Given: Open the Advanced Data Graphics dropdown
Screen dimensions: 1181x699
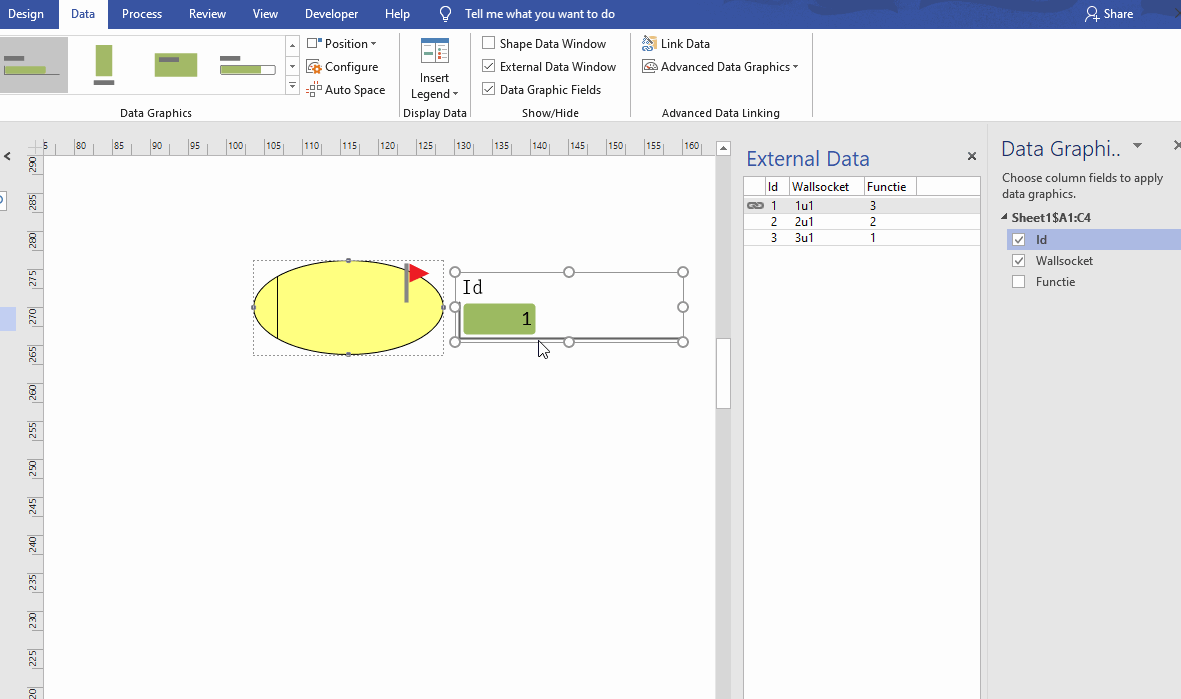Looking at the screenshot, I should (720, 66).
